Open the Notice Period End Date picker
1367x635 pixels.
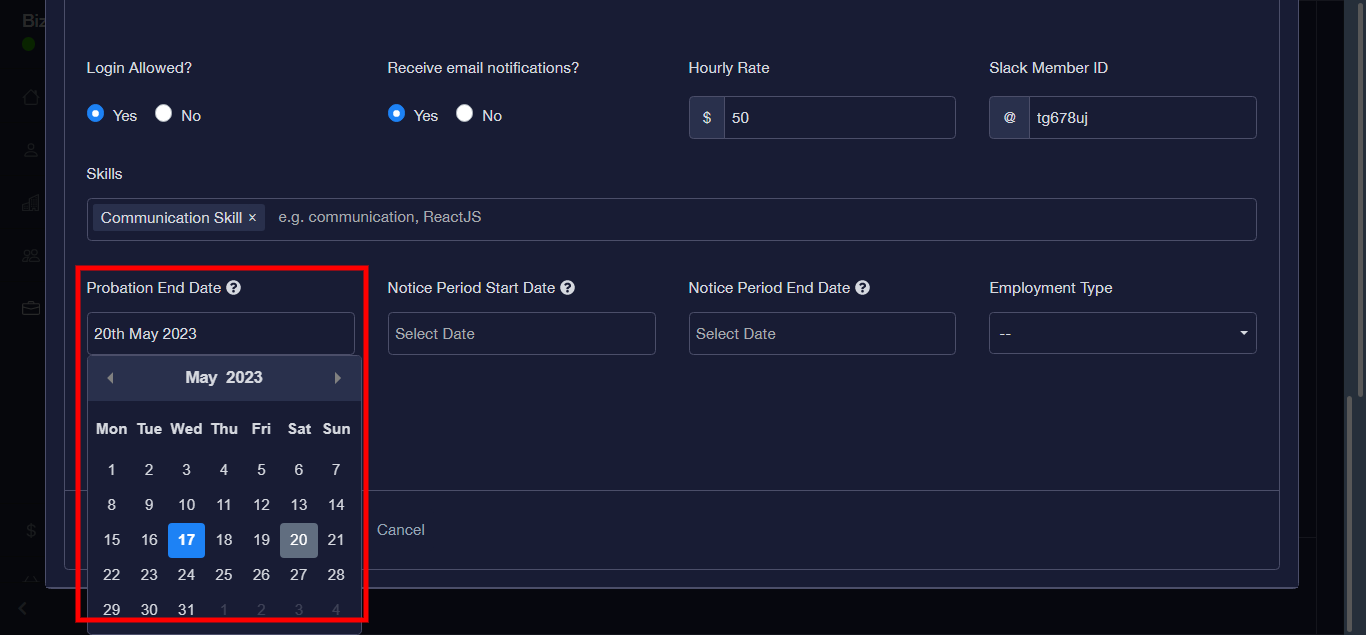point(821,333)
